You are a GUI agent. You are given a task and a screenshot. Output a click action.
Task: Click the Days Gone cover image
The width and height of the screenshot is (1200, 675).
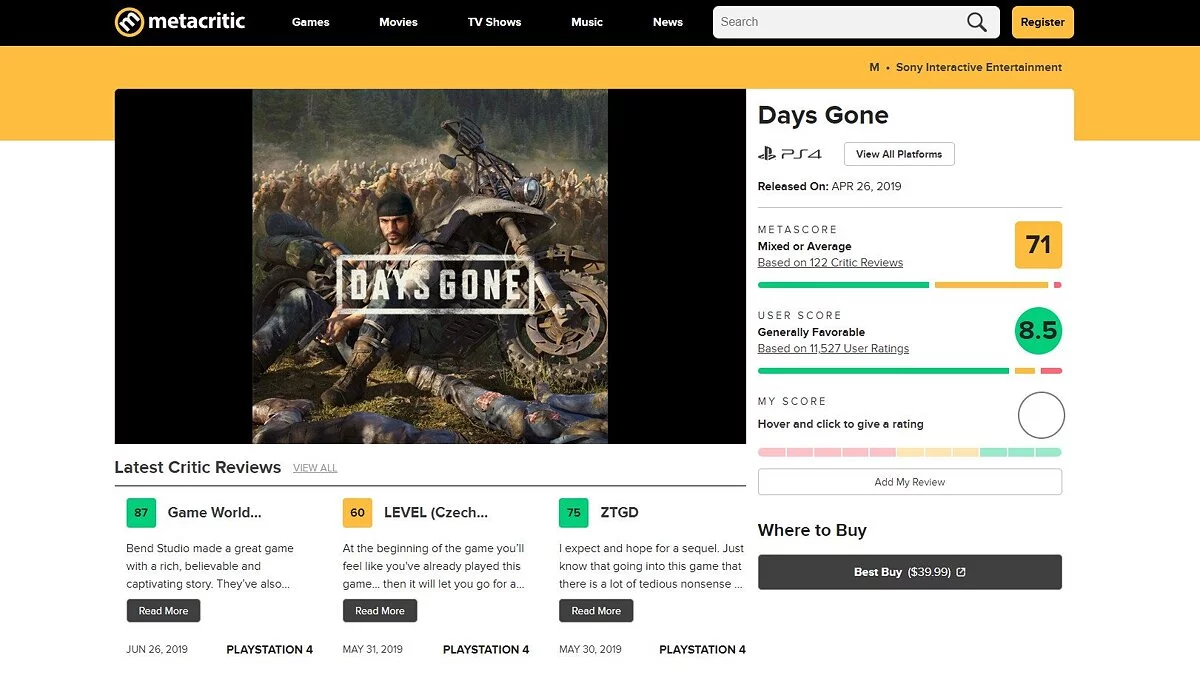(x=430, y=266)
